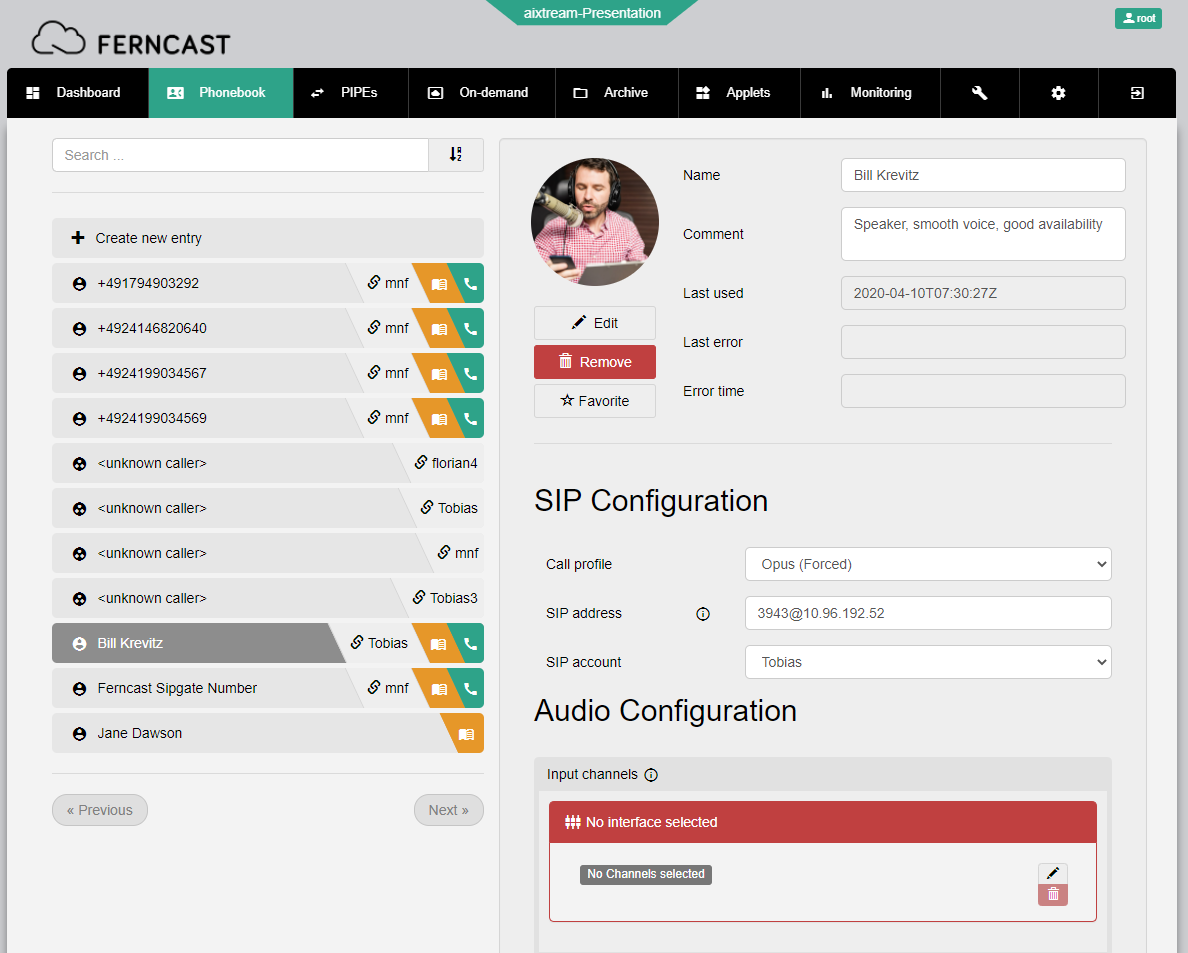Click info icon next to SIP address
The height and width of the screenshot is (953, 1188).
[x=702, y=614]
